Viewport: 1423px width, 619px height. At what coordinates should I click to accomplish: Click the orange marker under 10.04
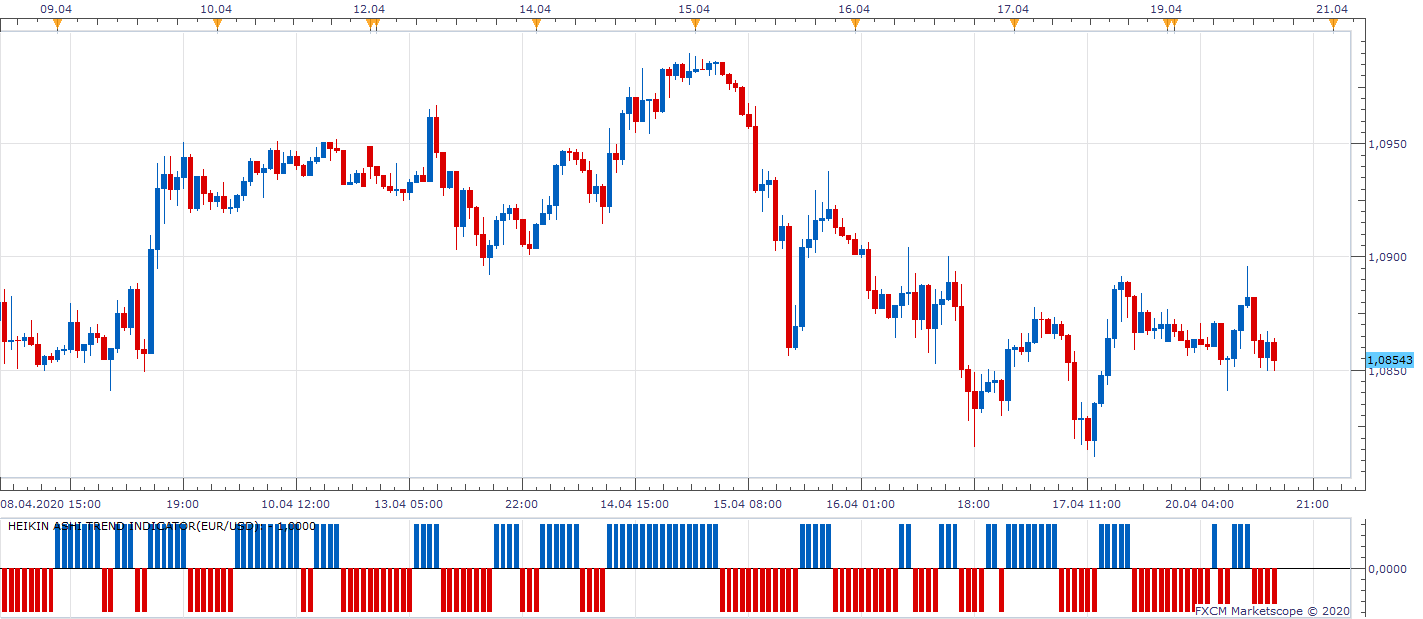point(217,25)
